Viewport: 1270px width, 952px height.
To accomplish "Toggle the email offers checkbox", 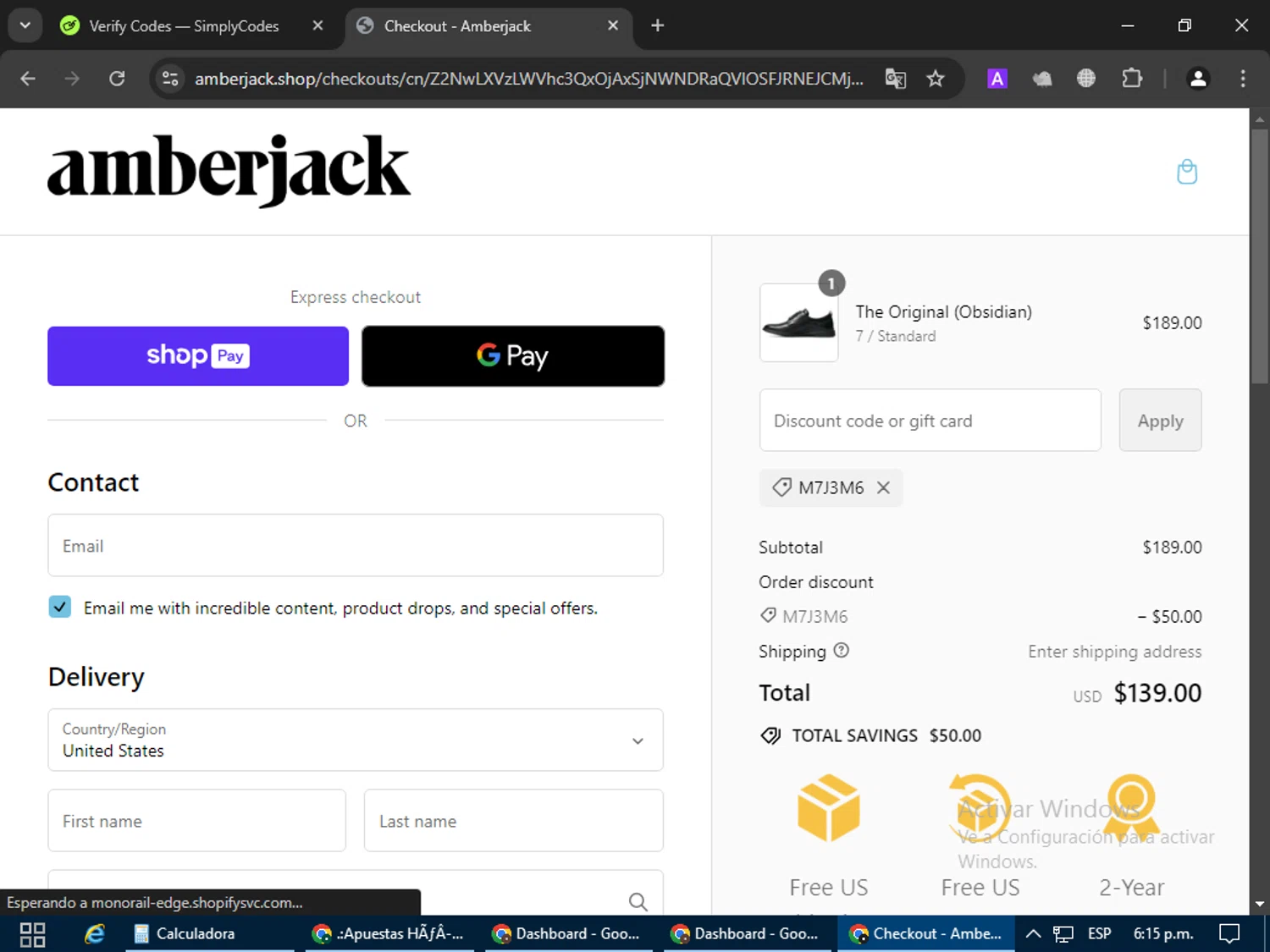I will (x=60, y=607).
